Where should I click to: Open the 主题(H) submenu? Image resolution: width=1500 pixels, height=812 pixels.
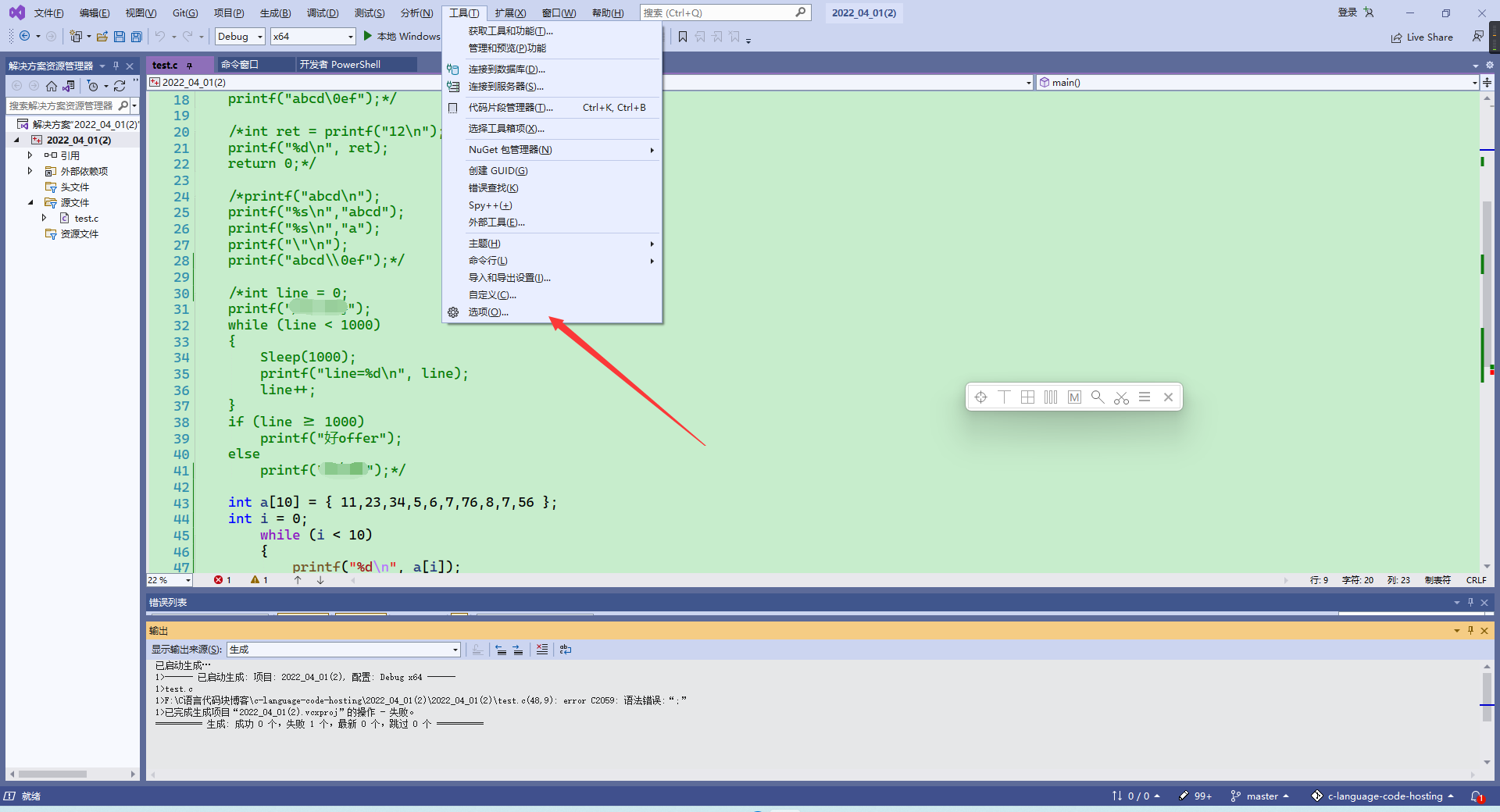552,244
